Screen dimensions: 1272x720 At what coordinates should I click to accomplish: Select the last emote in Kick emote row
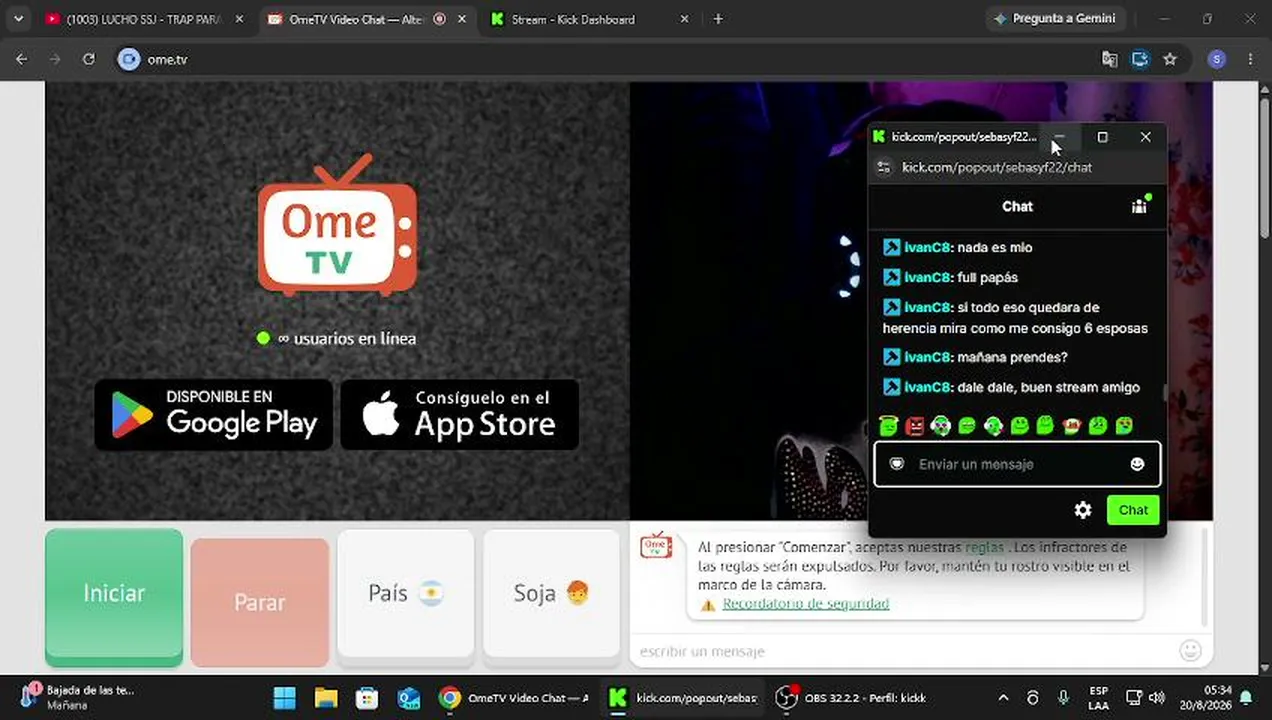pyautogui.click(x=1124, y=426)
